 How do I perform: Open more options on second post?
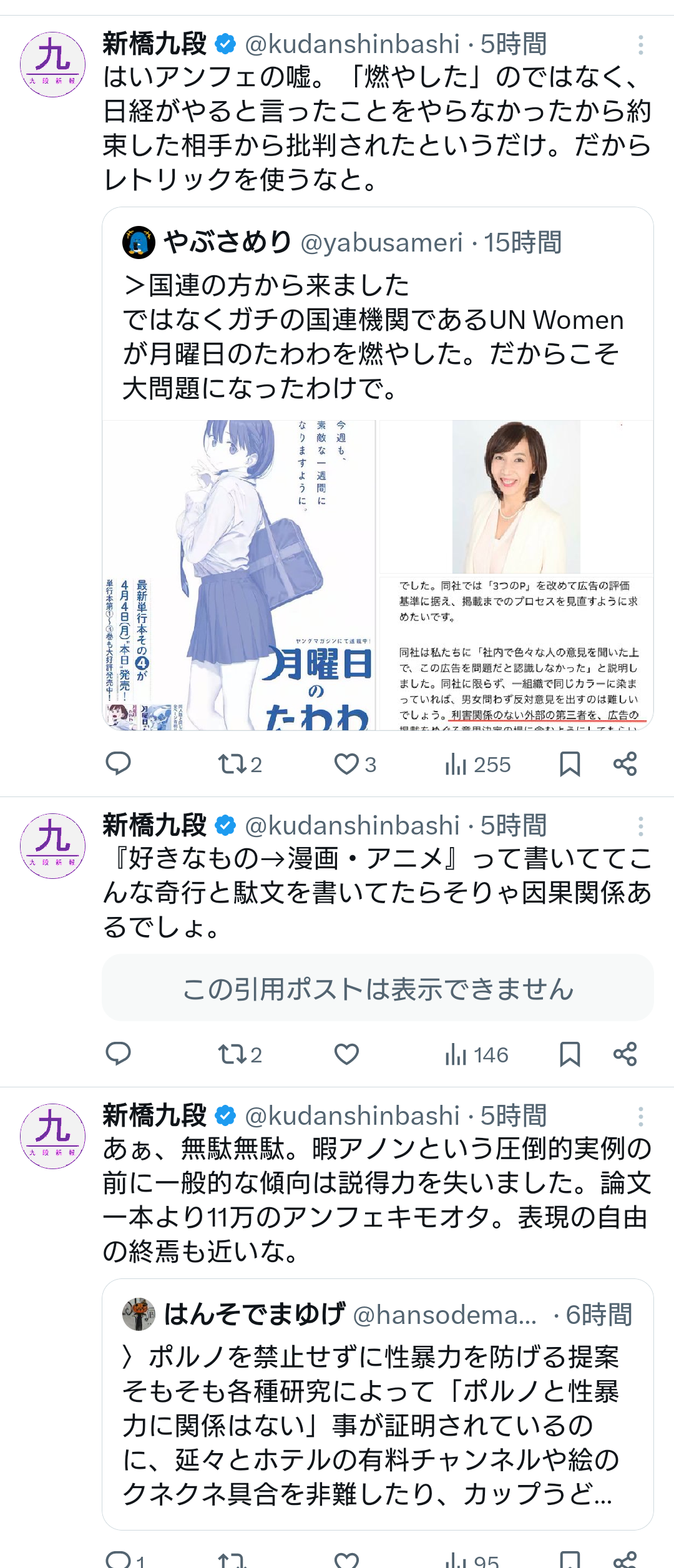640,826
